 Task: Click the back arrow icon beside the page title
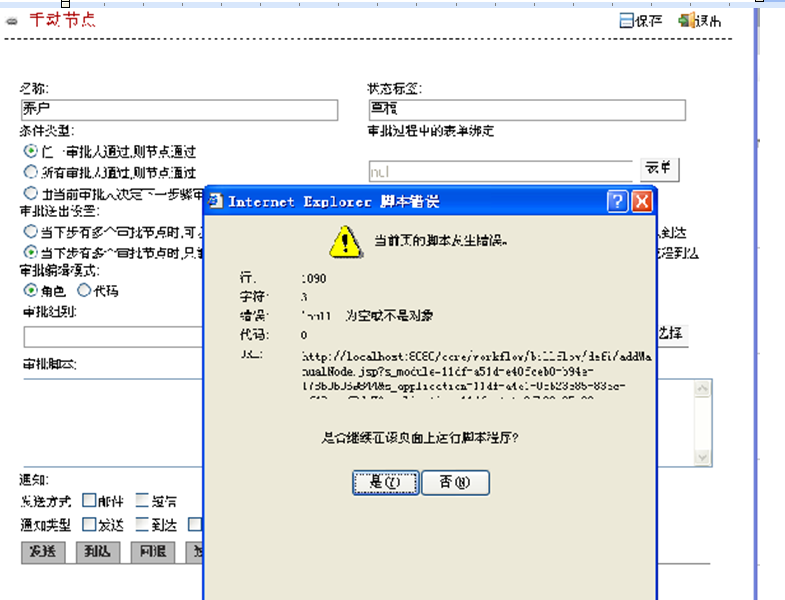click(x=12, y=21)
